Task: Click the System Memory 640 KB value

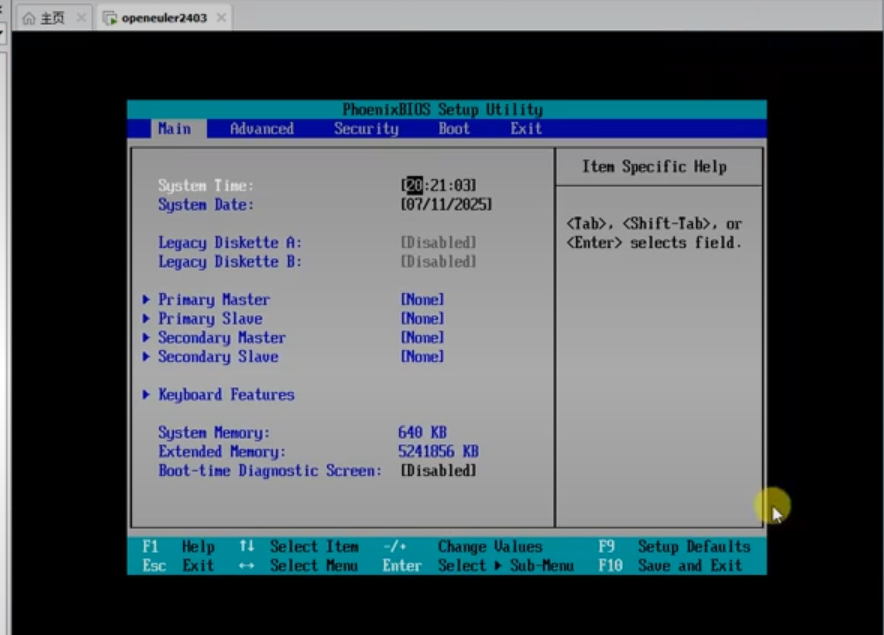Action: pos(422,433)
